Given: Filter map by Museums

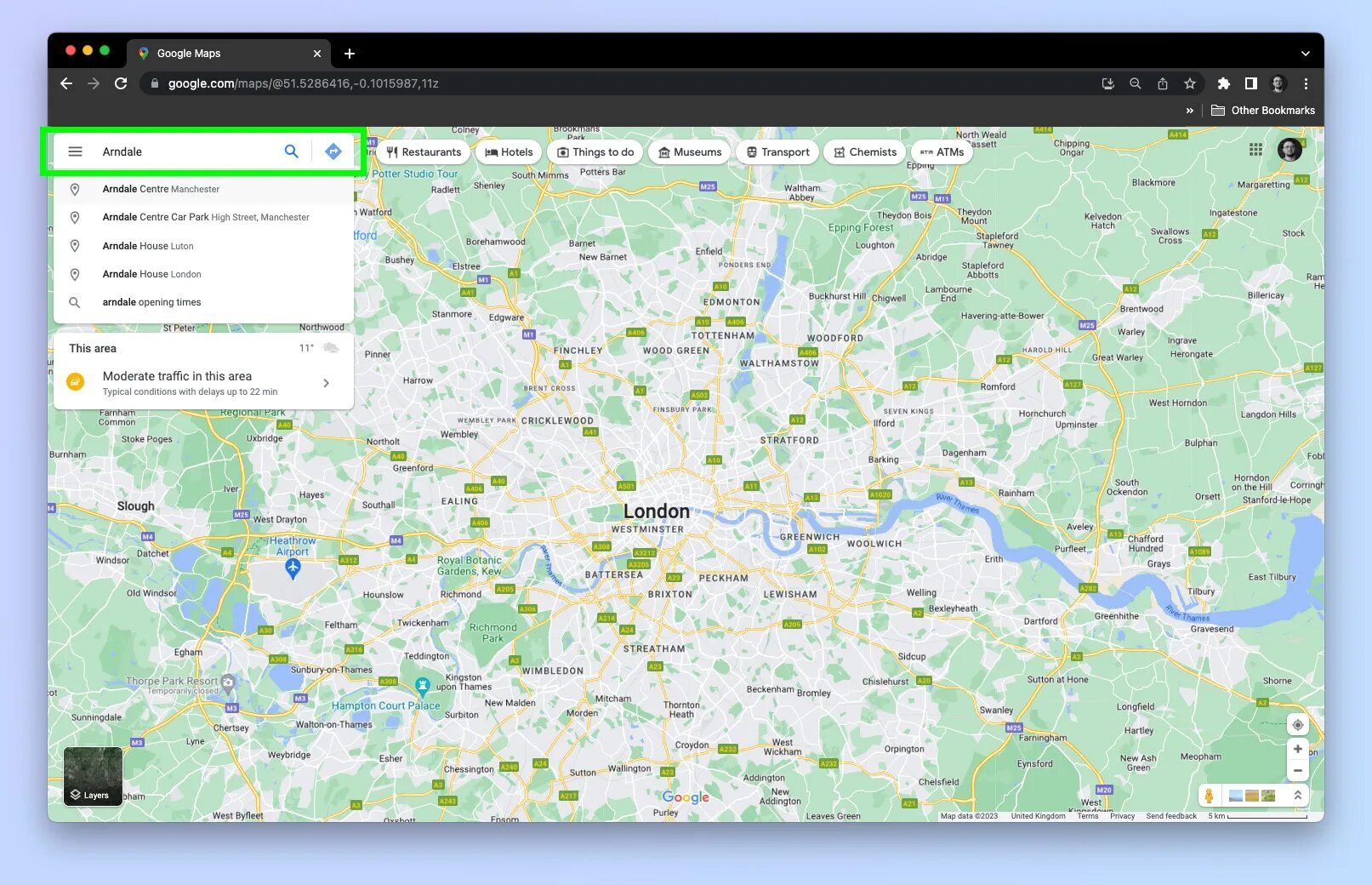Looking at the screenshot, I should pyautogui.click(x=690, y=152).
